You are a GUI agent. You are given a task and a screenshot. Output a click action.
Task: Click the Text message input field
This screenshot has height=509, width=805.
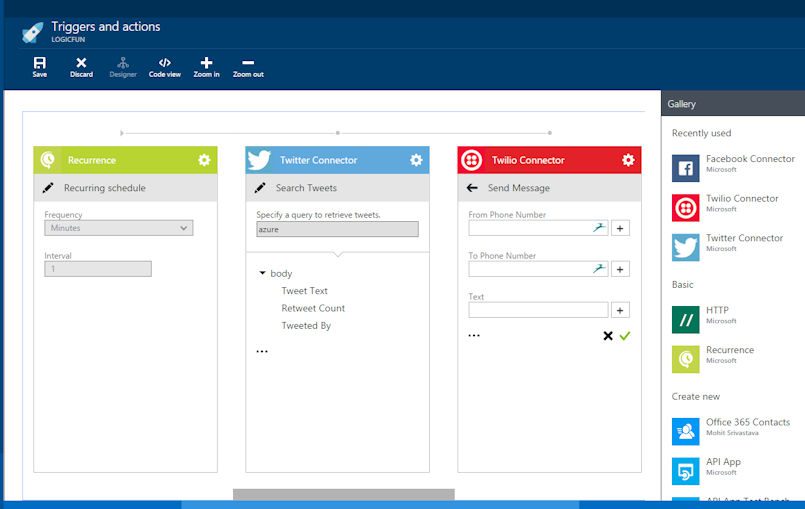tap(538, 310)
